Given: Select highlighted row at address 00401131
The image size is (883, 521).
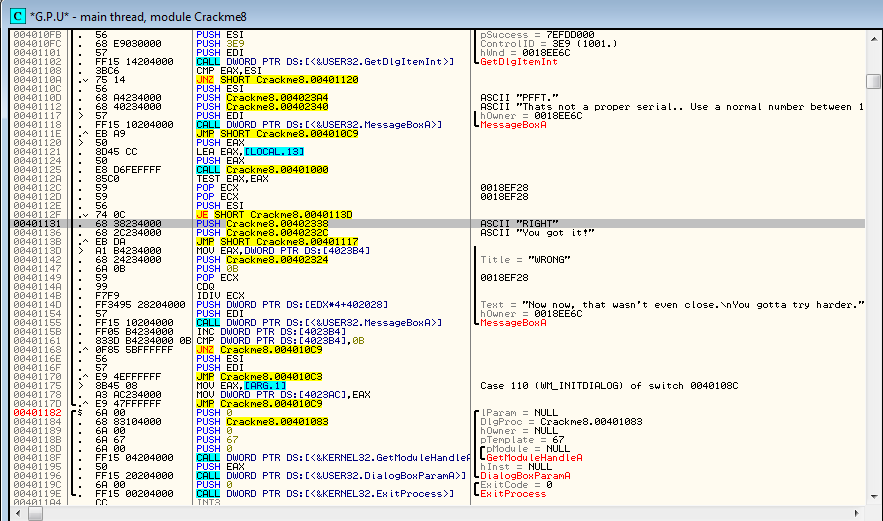Looking at the screenshot, I should [438, 224].
